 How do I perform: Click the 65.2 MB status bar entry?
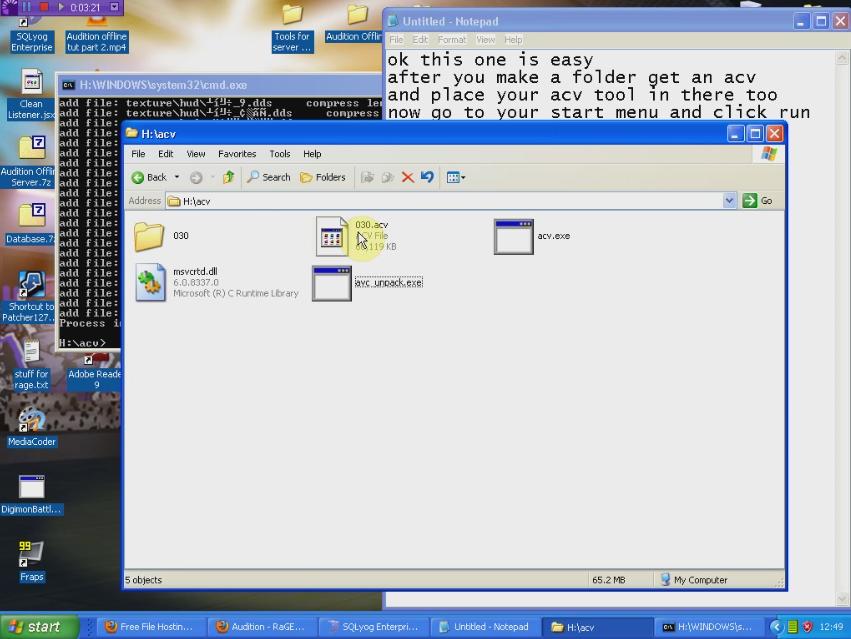click(x=608, y=580)
